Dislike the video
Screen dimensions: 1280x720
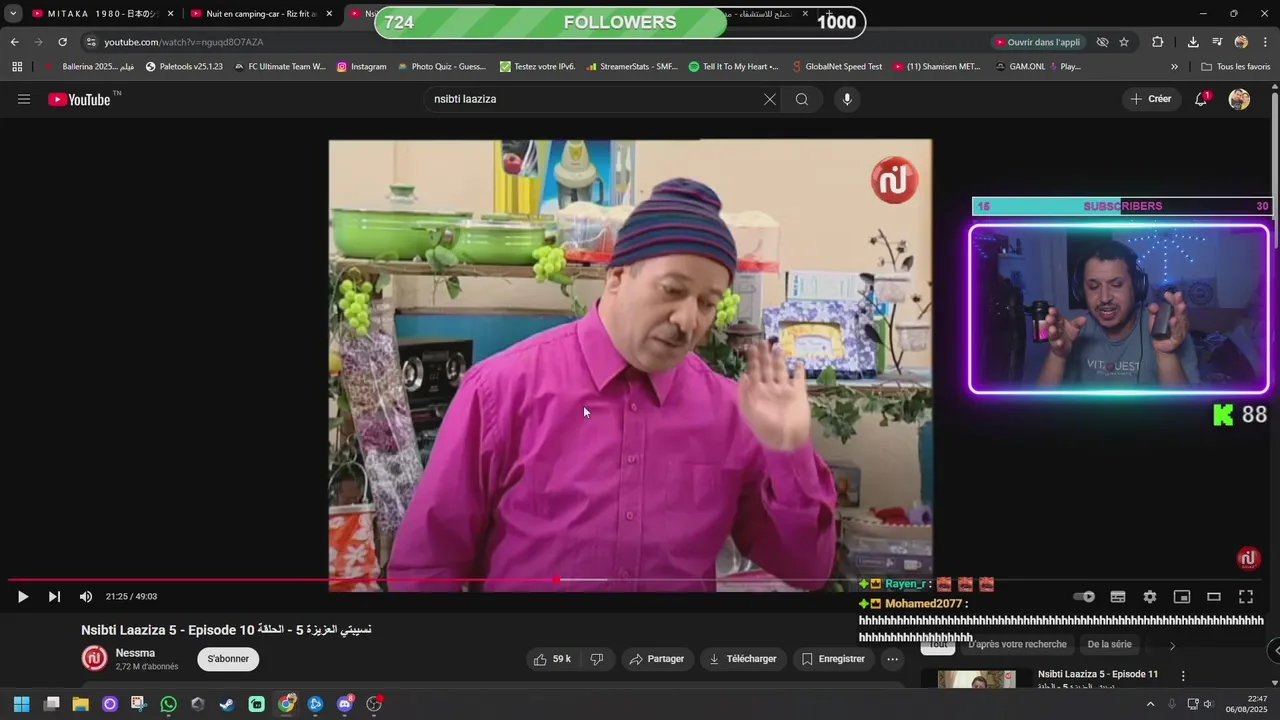tap(597, 659)
